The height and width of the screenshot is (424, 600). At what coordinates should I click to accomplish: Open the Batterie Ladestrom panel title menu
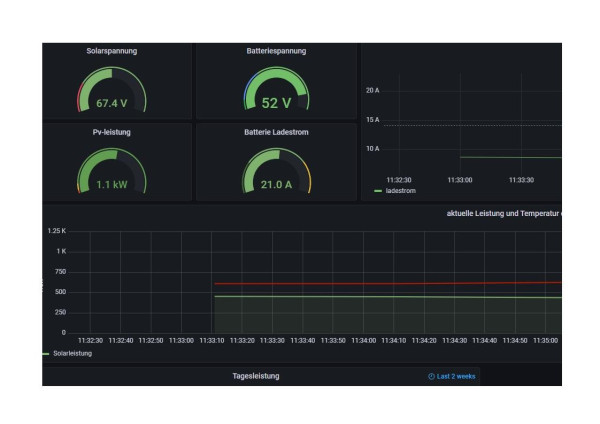[275, 131]
